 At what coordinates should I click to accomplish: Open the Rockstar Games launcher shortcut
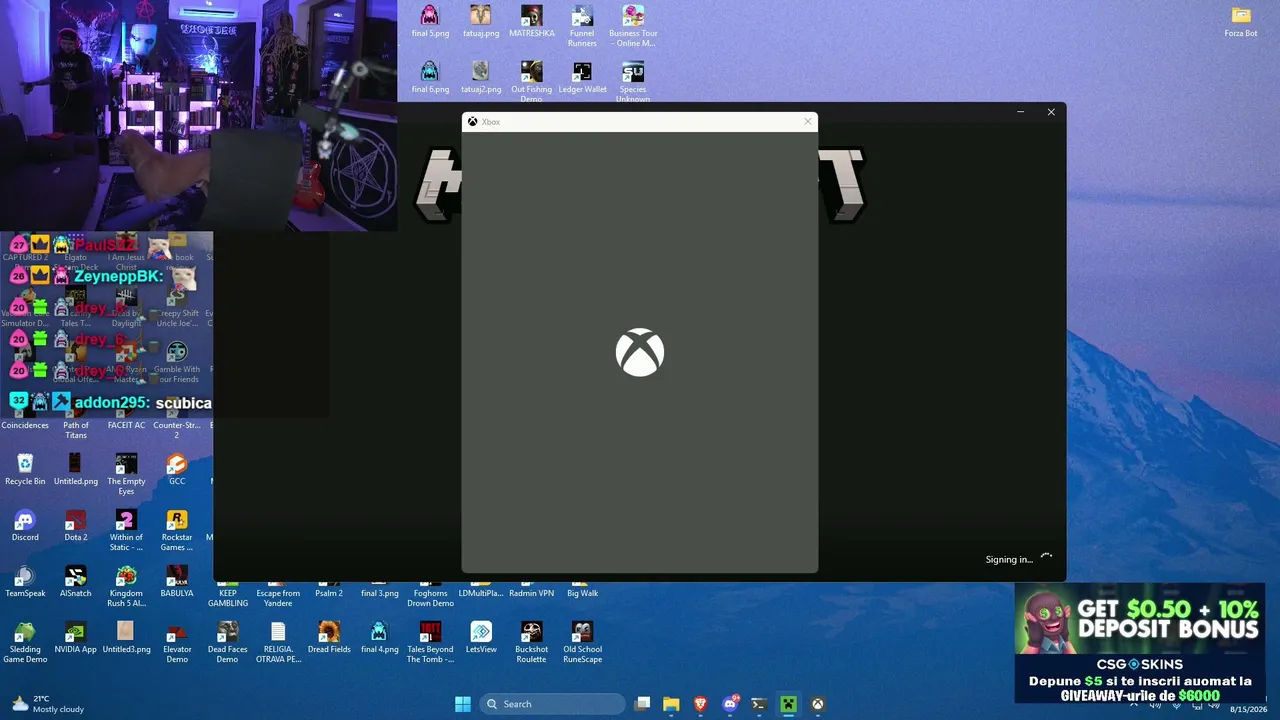(x=177, y=530)
